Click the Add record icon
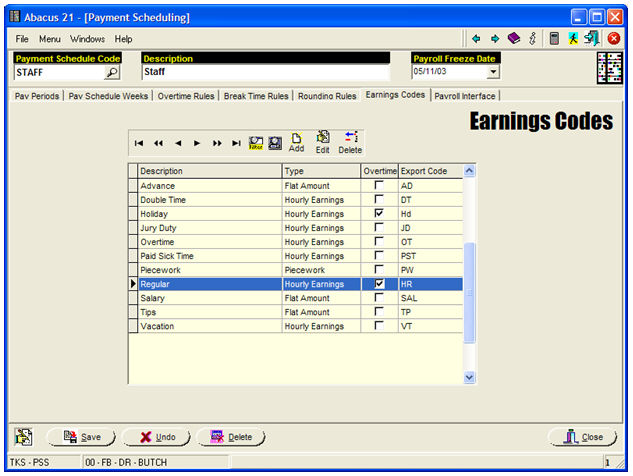The height and width of the screenshot is (476, 633). click(x=296, y=142)
